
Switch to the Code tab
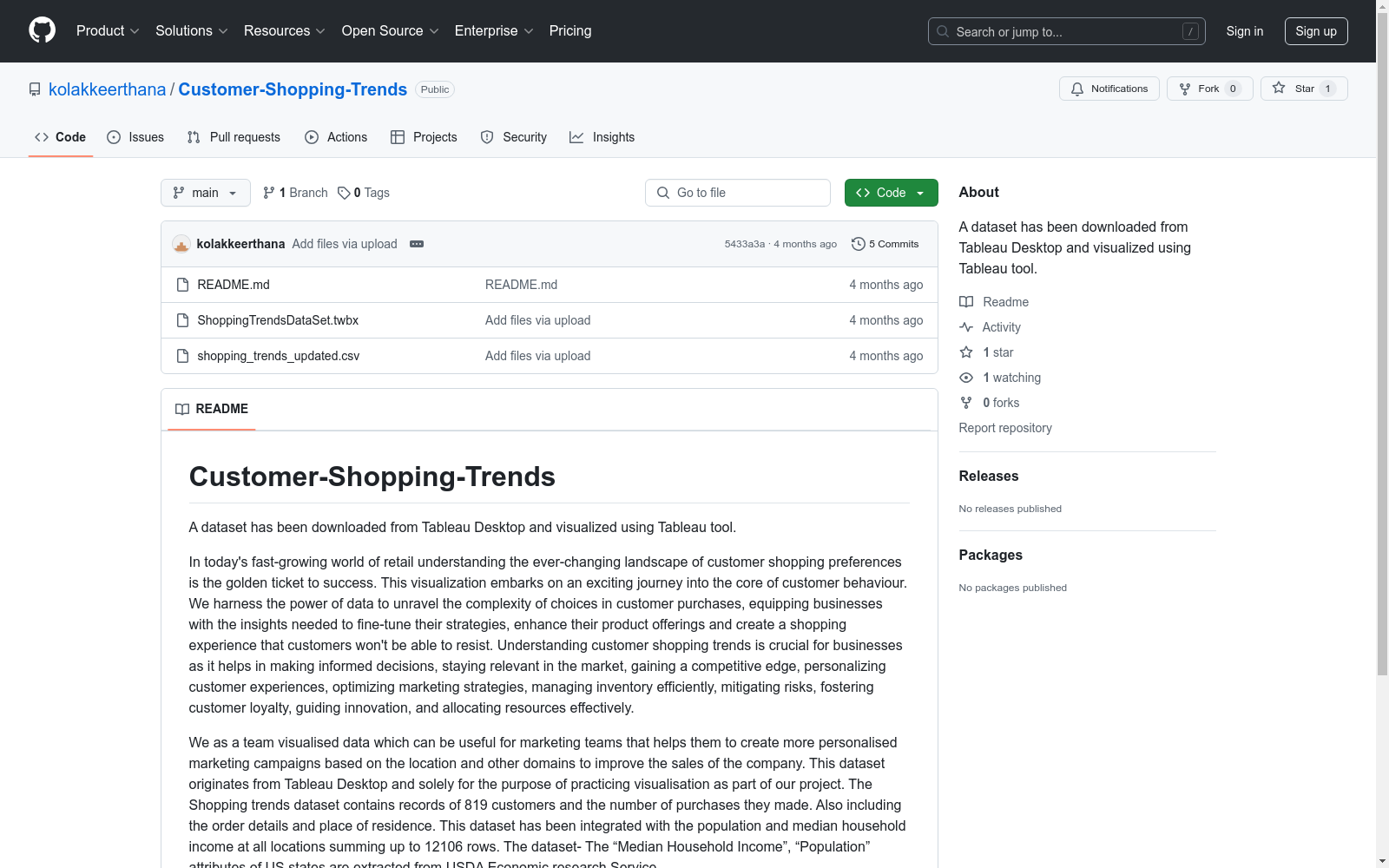[61, 137]
